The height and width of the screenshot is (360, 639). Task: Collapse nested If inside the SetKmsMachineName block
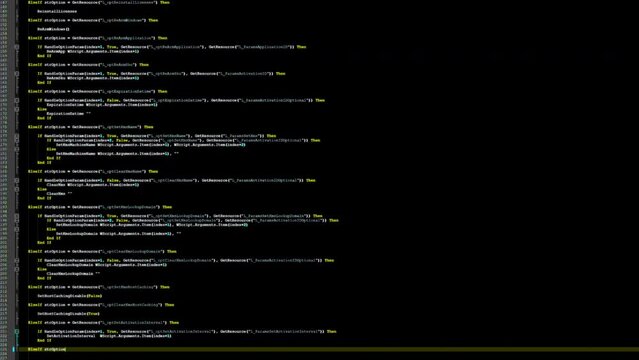17,140
